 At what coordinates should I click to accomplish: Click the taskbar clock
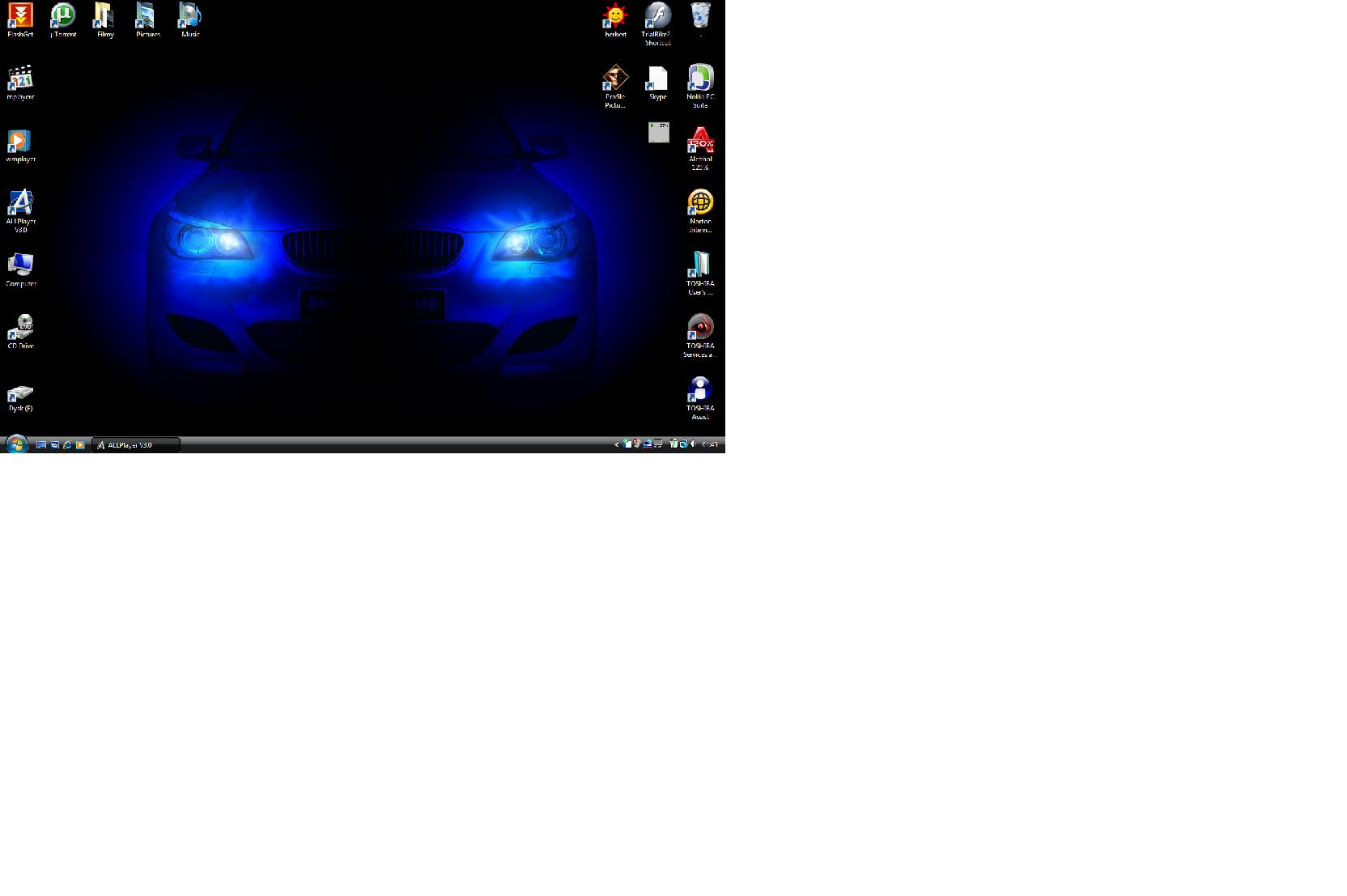click(710, 444)
